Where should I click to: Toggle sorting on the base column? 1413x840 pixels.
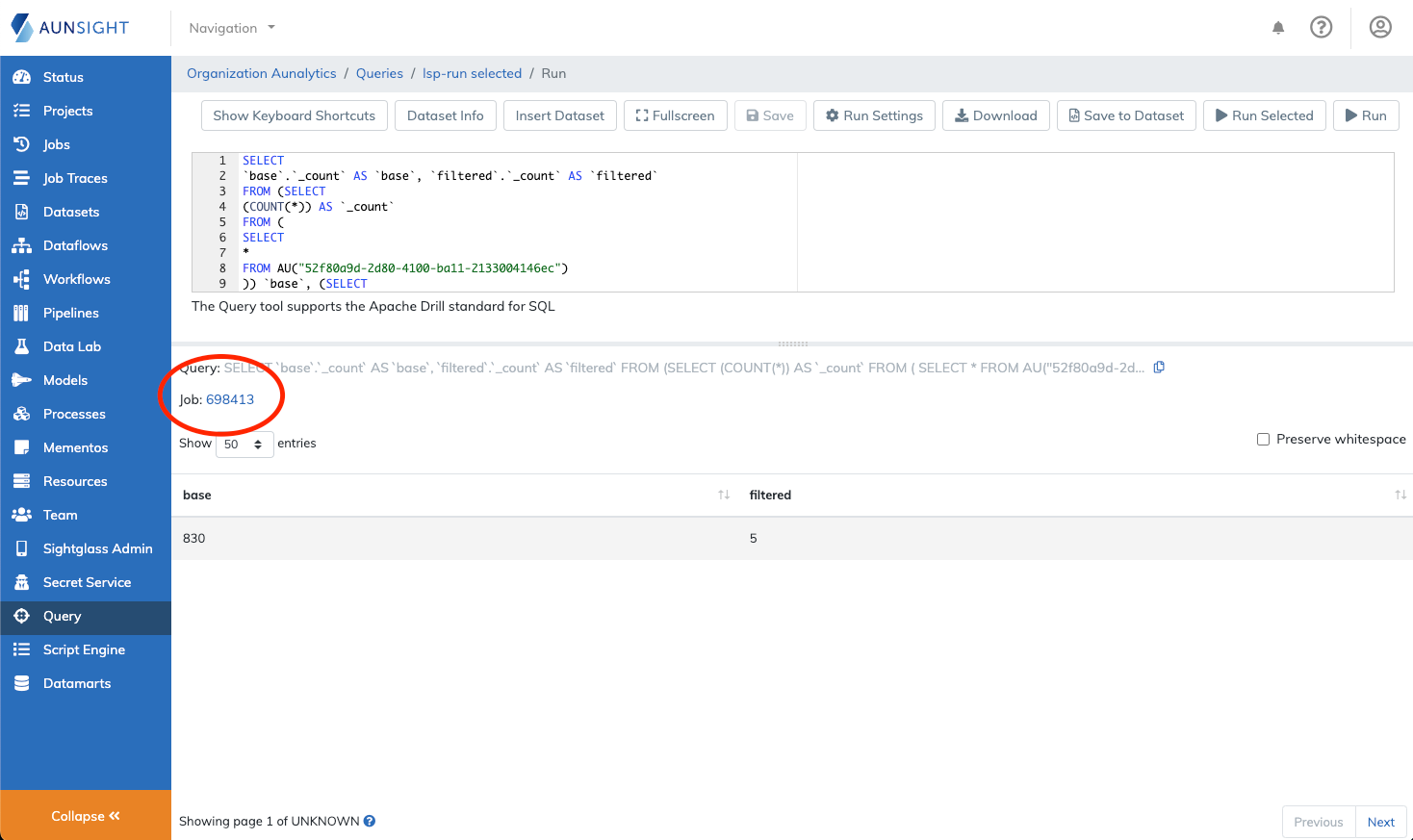click(722, 494)
